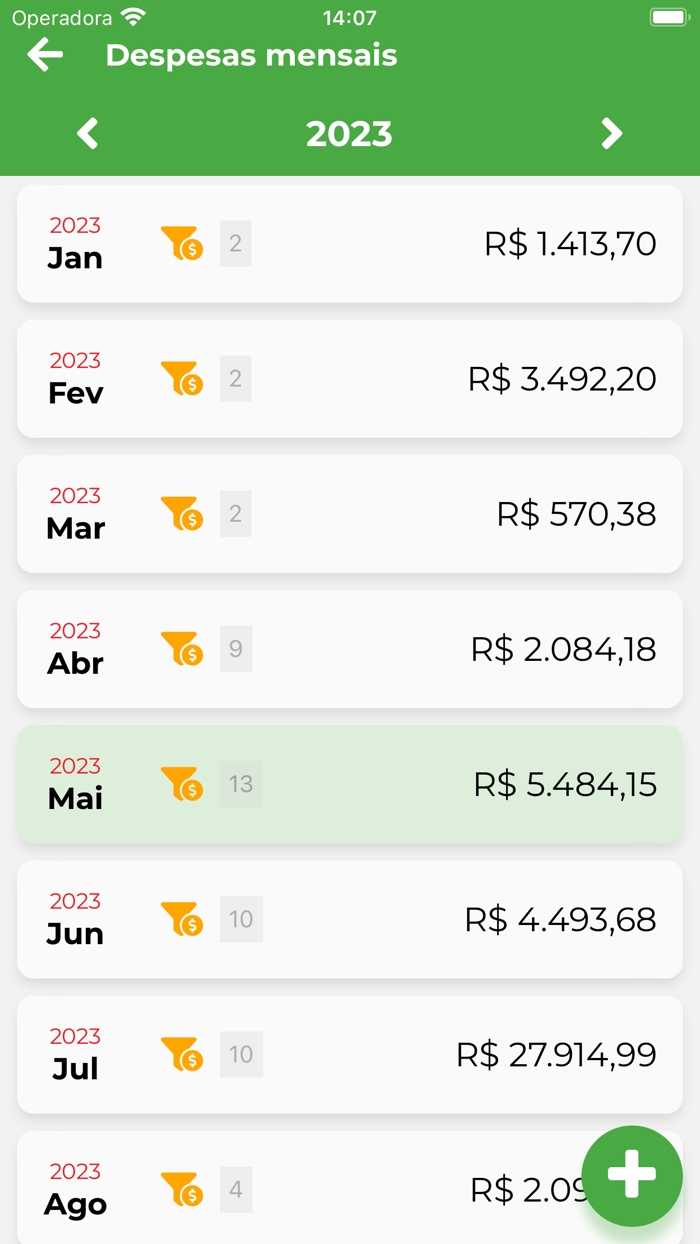Select the 2023 year label
Screen dimensions: 700x1244
[x=350, y=133]
